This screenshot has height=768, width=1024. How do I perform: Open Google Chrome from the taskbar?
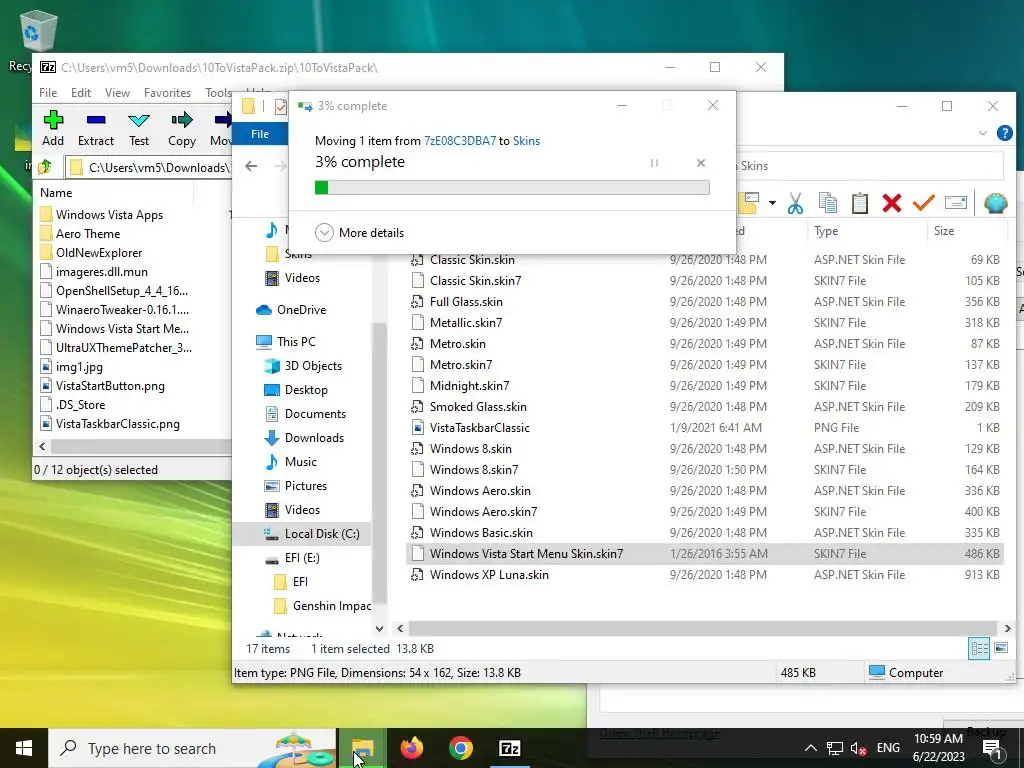coord(460,748)
